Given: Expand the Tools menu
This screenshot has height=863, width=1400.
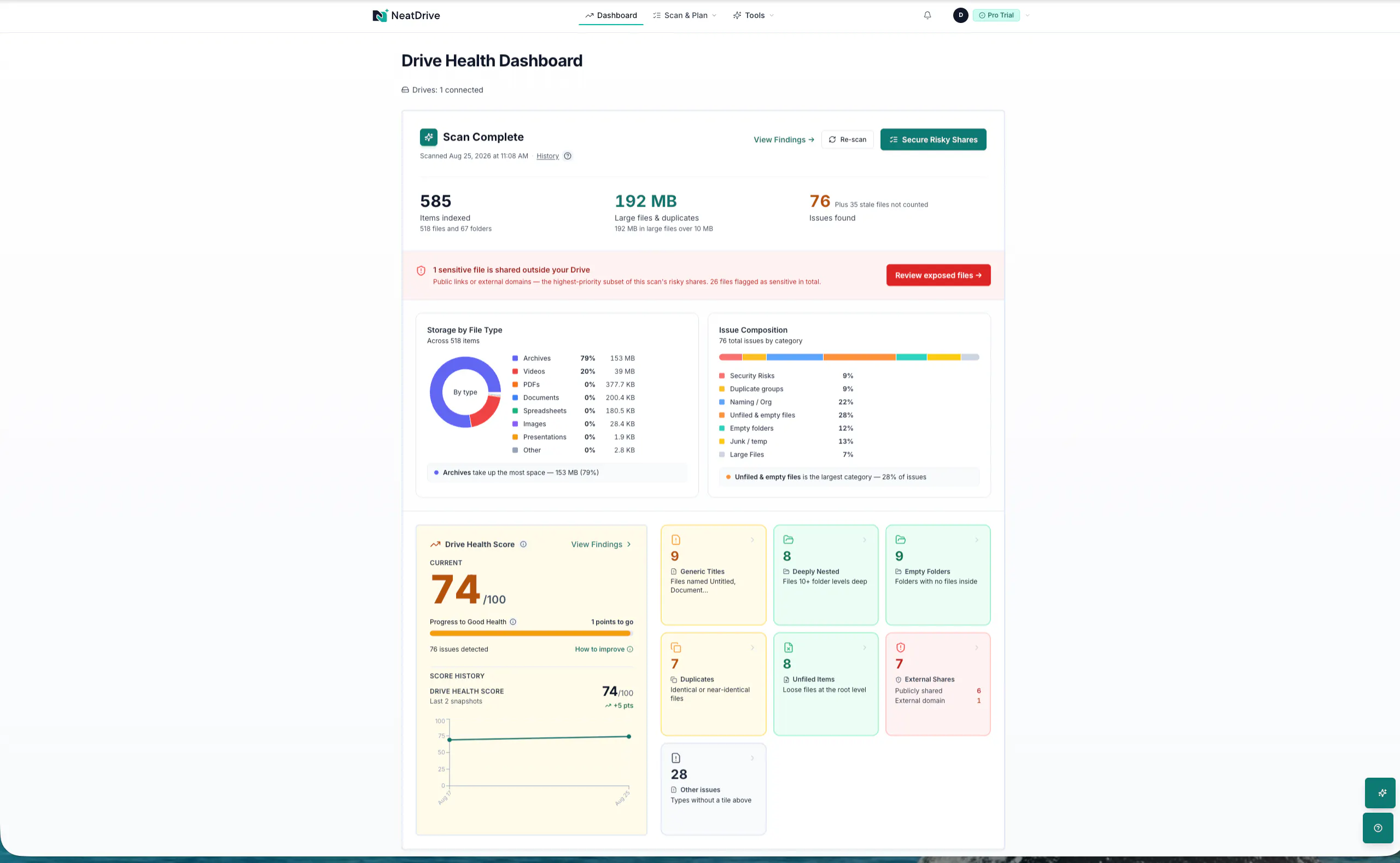Looking at the screenshot, I should pos(754,15).
